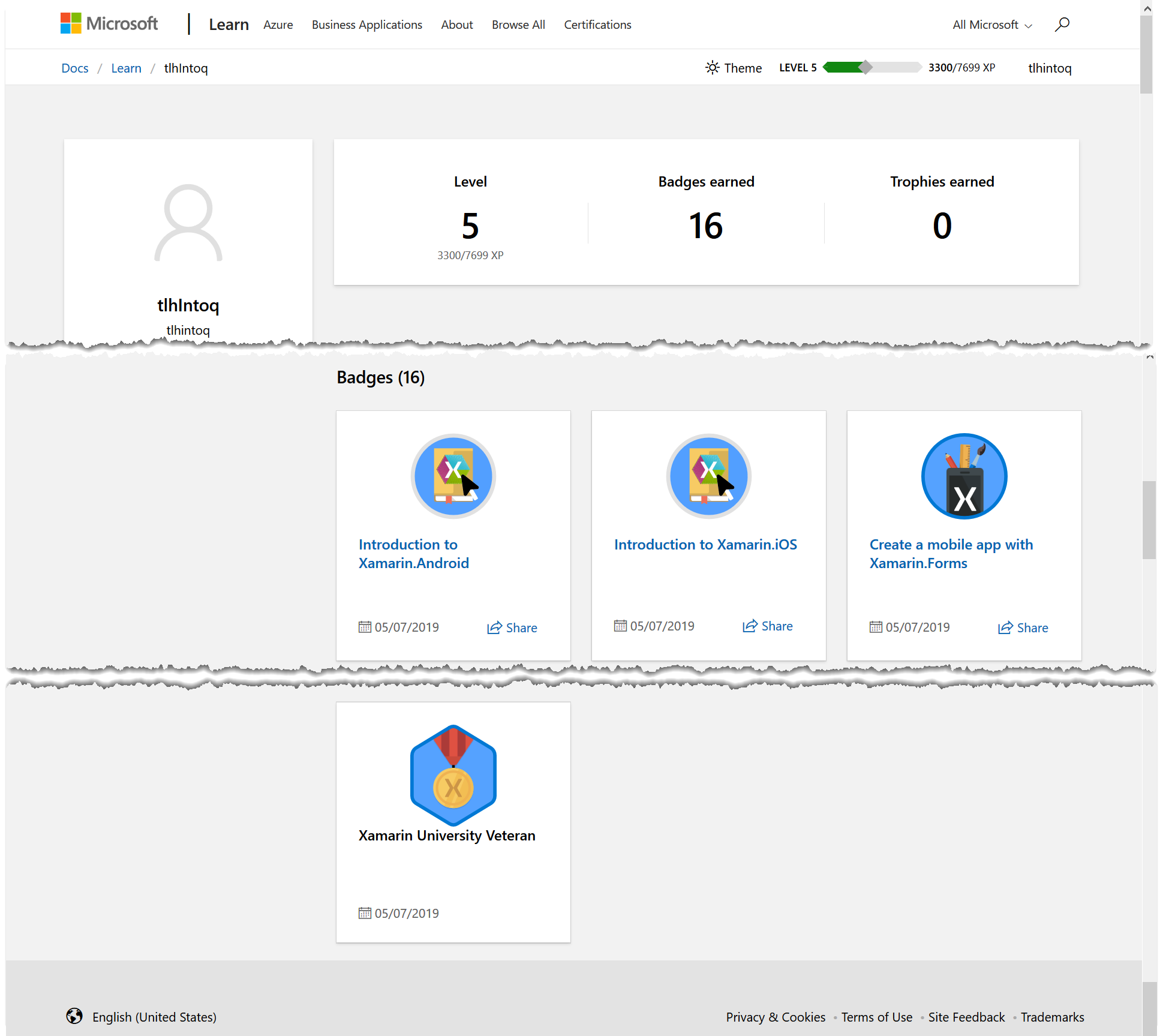Click the Level 5 XP progress bar
This screenshot has width=1163, height=1036.
[872, 67]
